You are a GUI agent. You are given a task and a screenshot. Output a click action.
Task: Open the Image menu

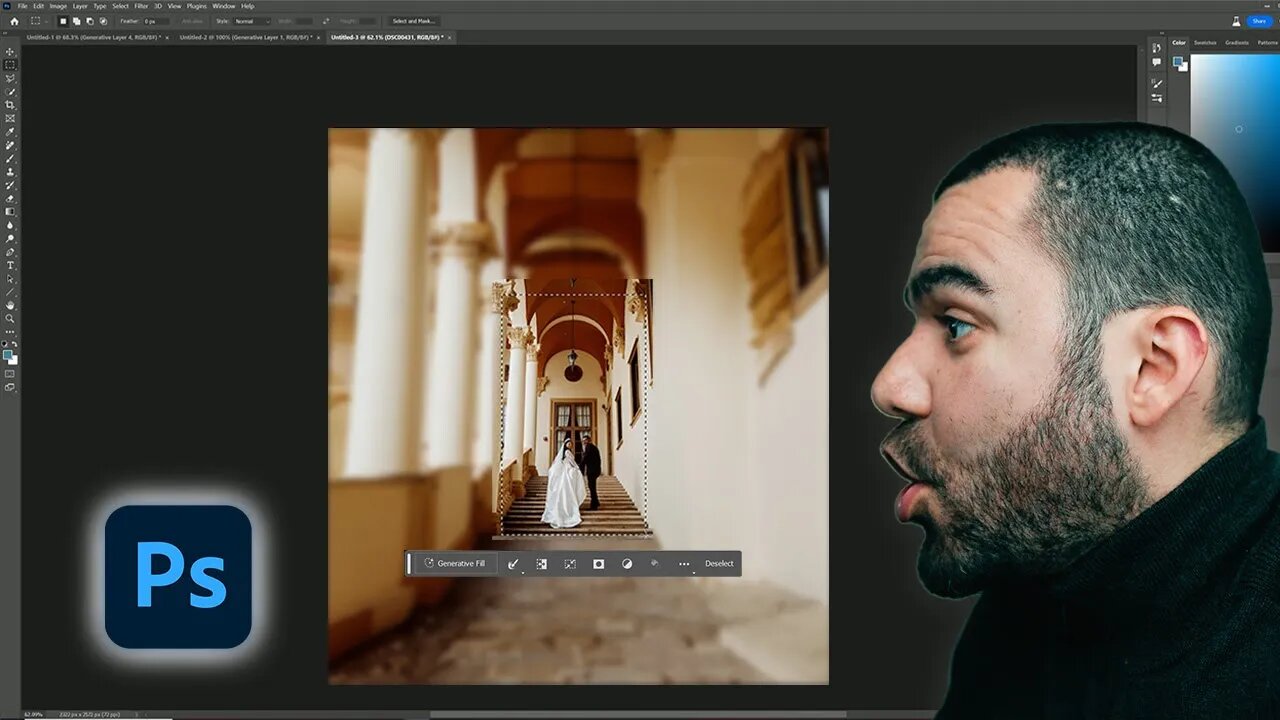[x=58, y=6]
